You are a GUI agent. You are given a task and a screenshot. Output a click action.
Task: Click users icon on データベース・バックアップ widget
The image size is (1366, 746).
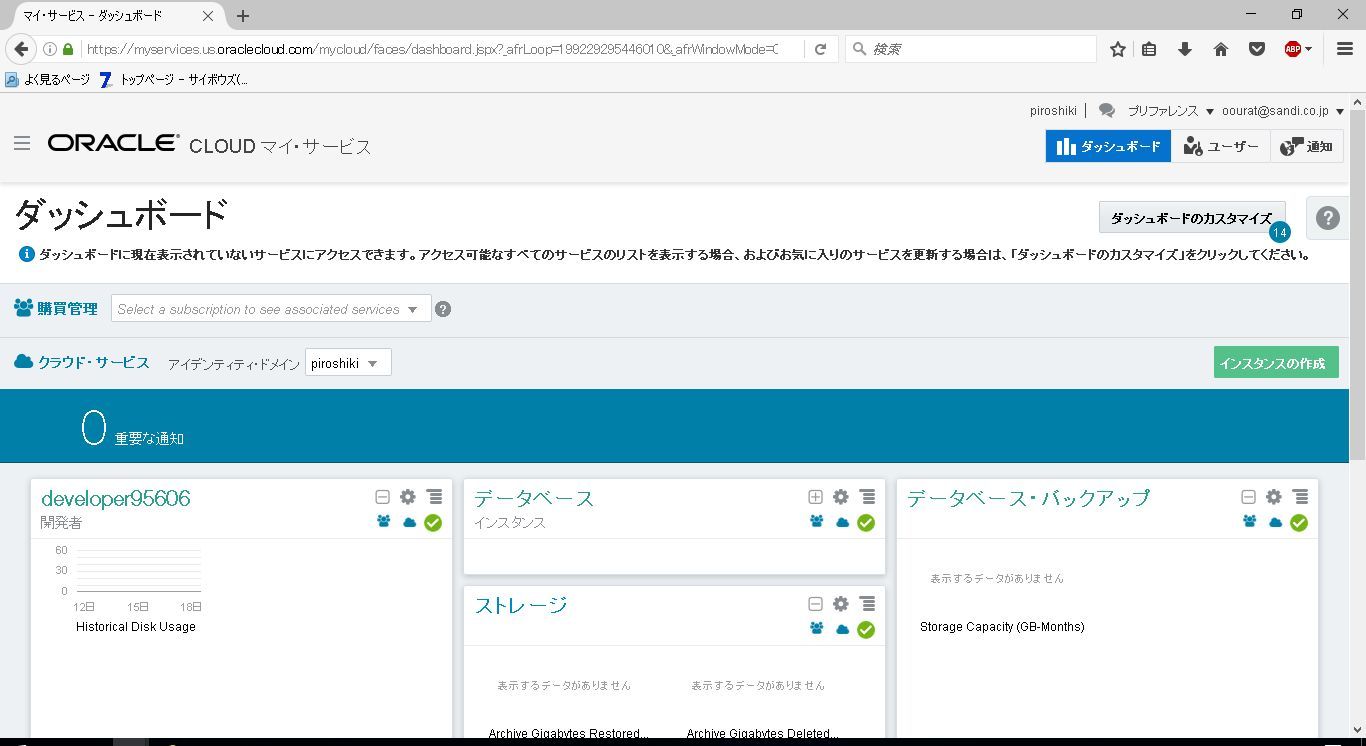(x=1250, y=522)
